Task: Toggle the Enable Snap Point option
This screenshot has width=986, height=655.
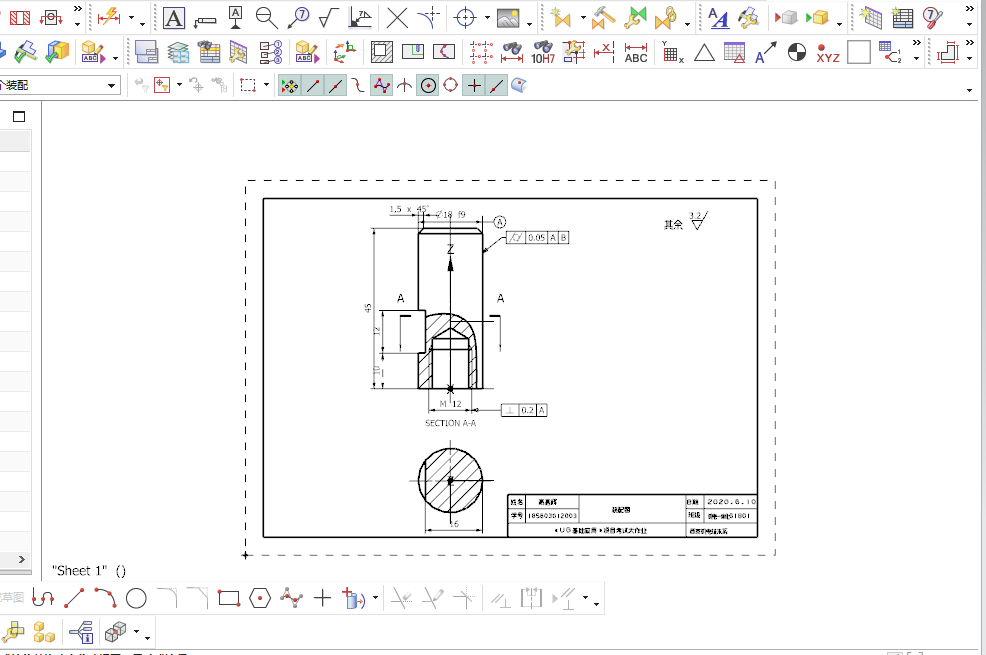Action: click(x=289, y=85)
